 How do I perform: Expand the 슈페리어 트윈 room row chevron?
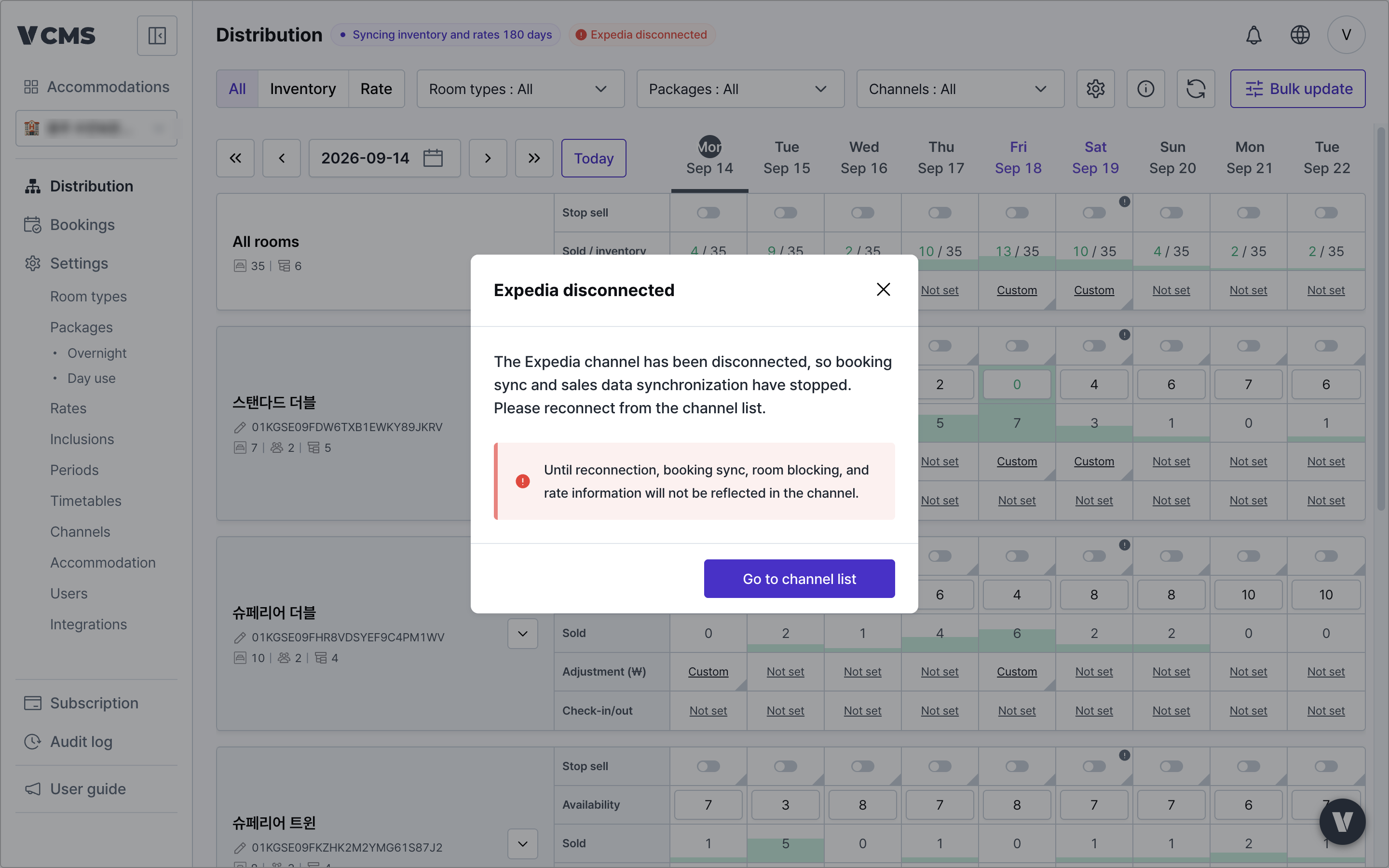522,843
